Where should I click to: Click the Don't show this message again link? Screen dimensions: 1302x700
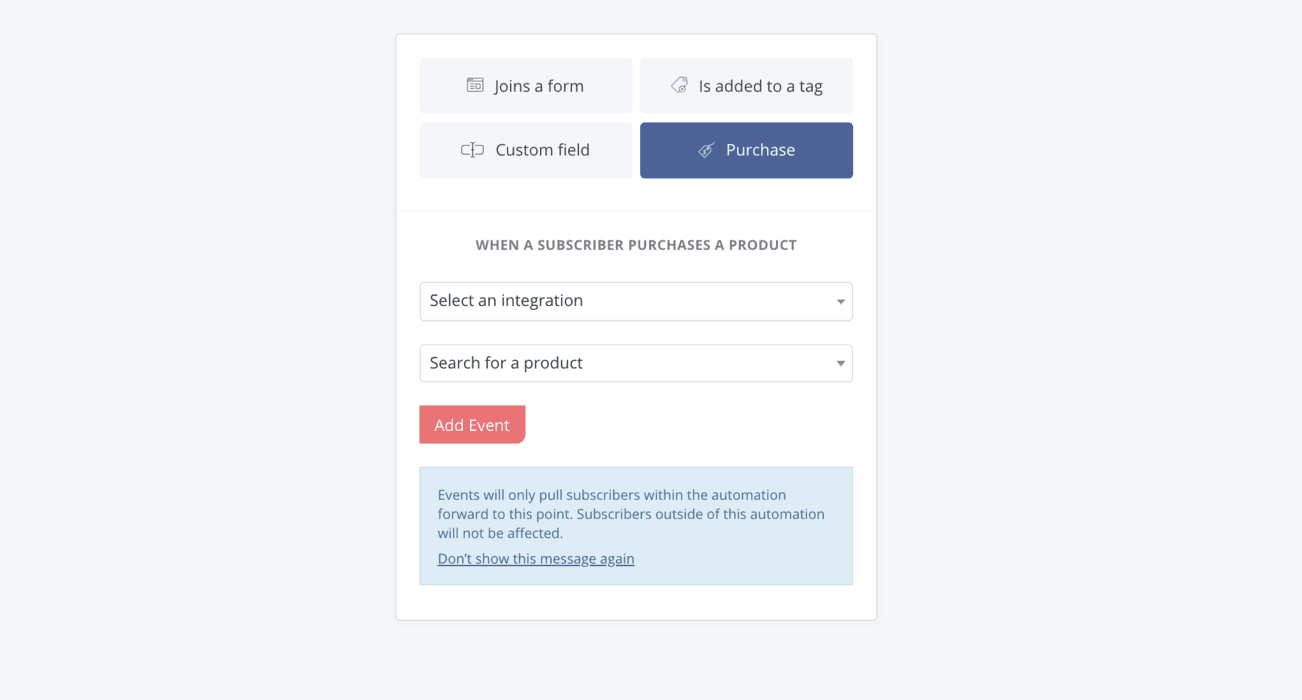[x=536, y=559]
